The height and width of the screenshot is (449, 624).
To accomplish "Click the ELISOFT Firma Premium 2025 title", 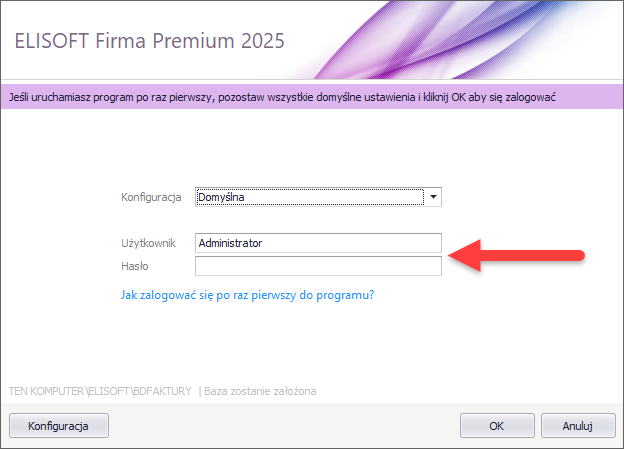I will (x=149, y=41).
